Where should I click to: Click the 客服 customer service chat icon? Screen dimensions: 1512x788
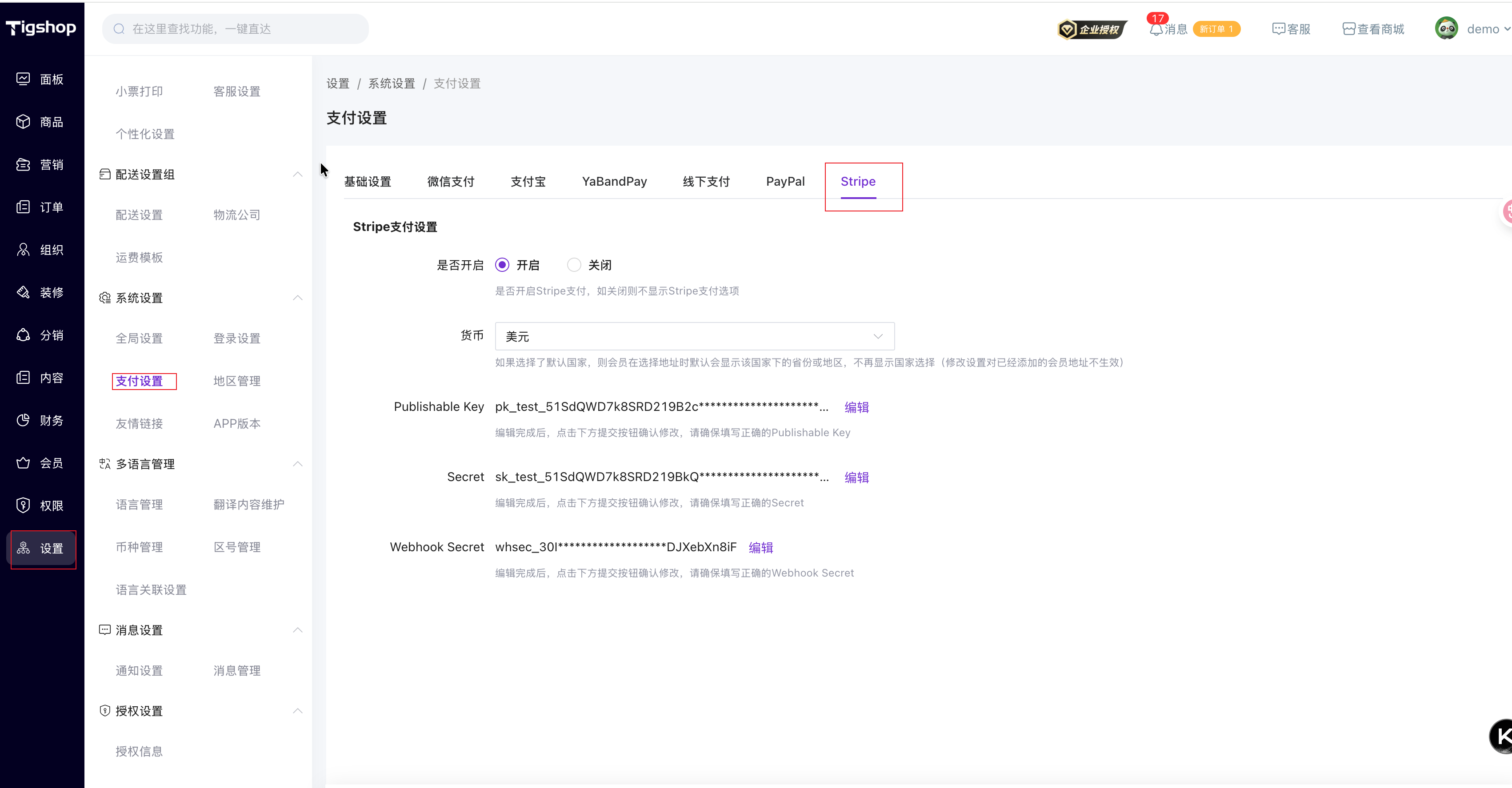tap(1278, 29)
